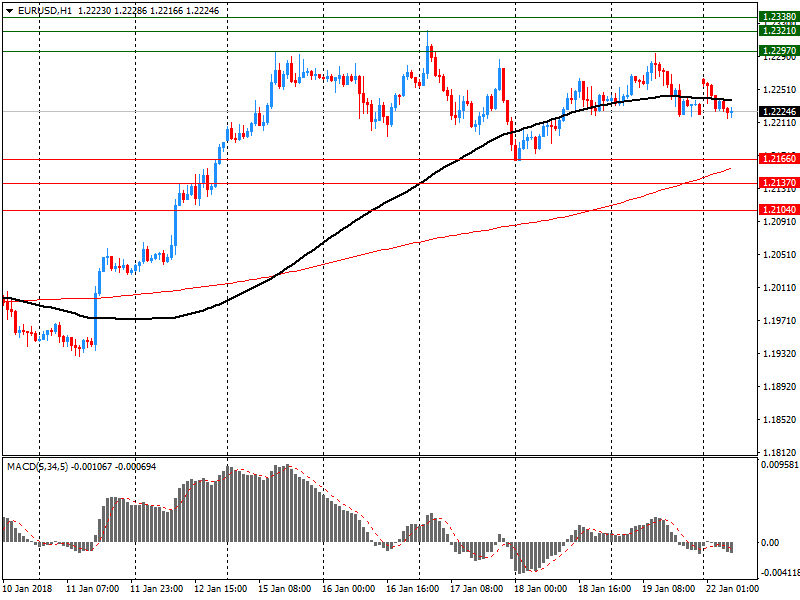Click the 1.20910 price scale value
This screenshot has height=600, width=800.
[x=780, y=222]
